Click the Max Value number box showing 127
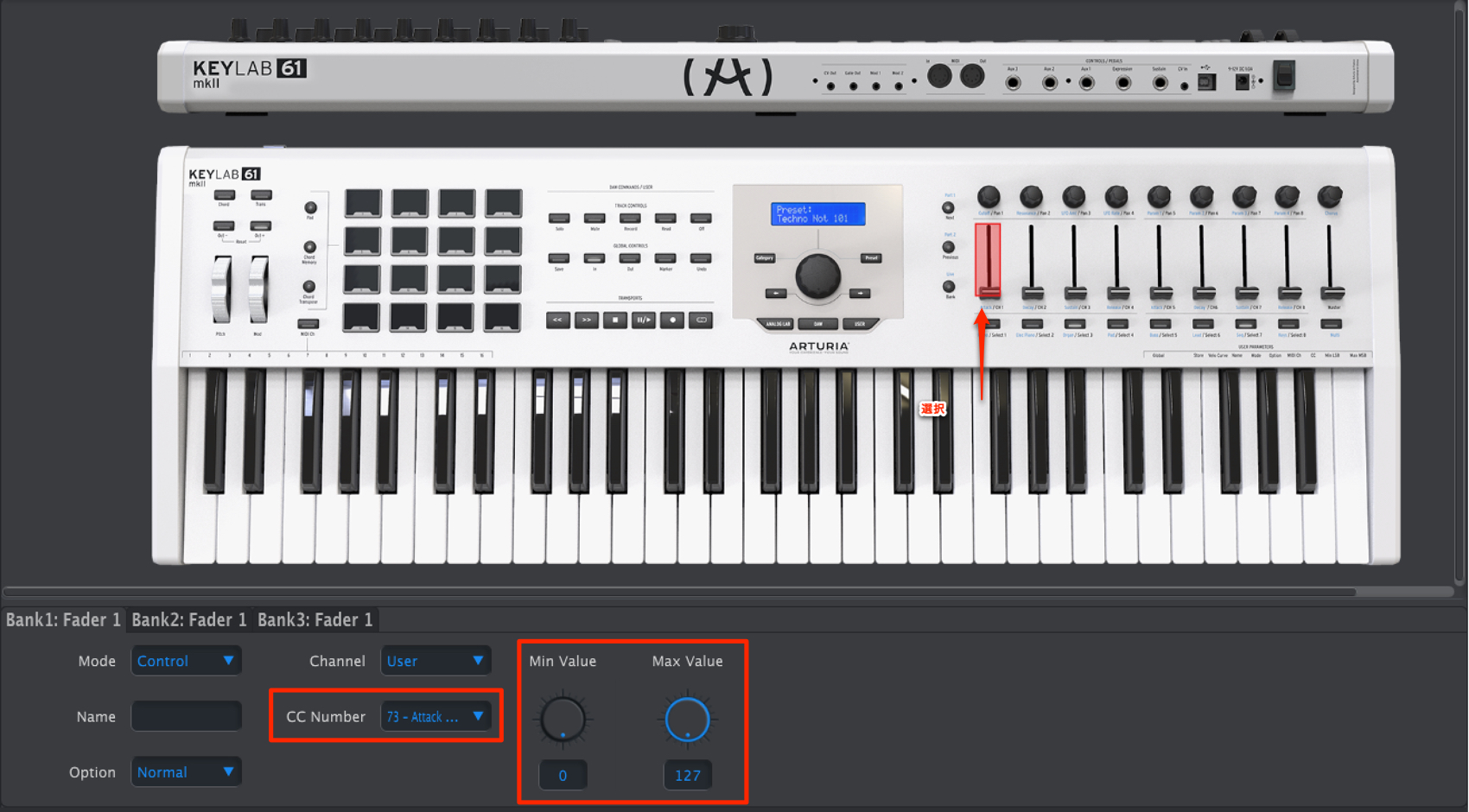The image size is (1469, 812). click(688, 775)
